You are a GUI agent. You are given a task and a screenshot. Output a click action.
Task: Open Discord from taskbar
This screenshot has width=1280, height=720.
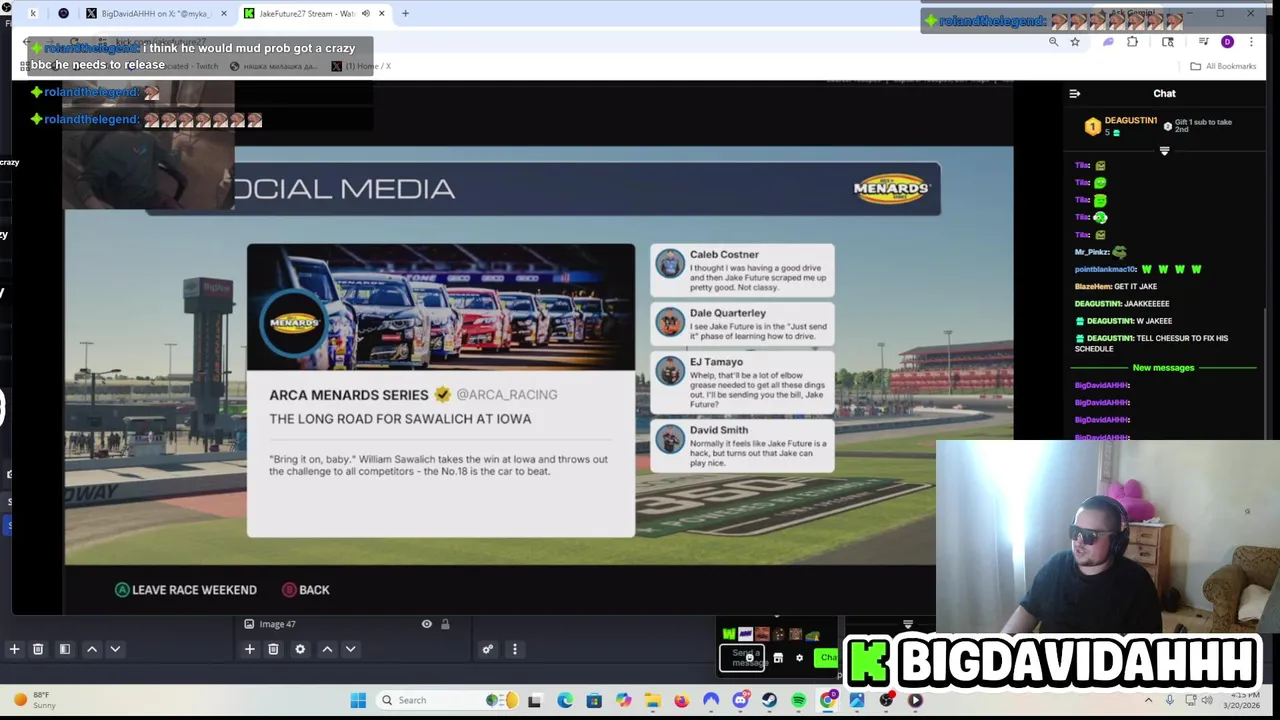point(740,700)
